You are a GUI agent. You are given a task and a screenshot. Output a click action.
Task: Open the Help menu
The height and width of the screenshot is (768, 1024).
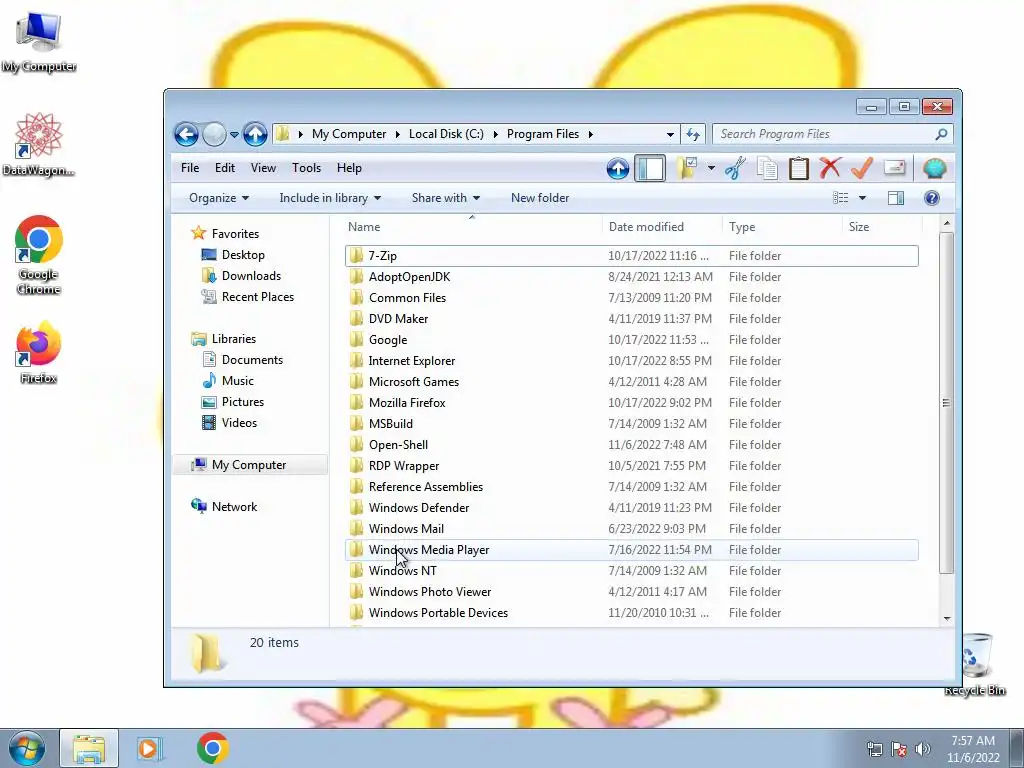tap(349, 168)
